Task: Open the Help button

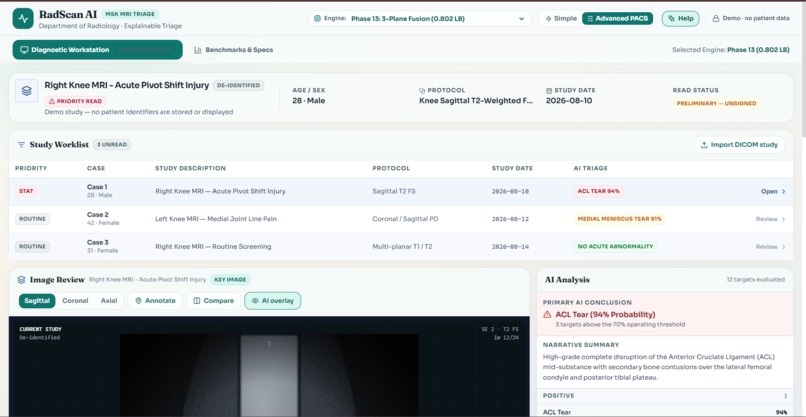Action: (x=680, y=19)
